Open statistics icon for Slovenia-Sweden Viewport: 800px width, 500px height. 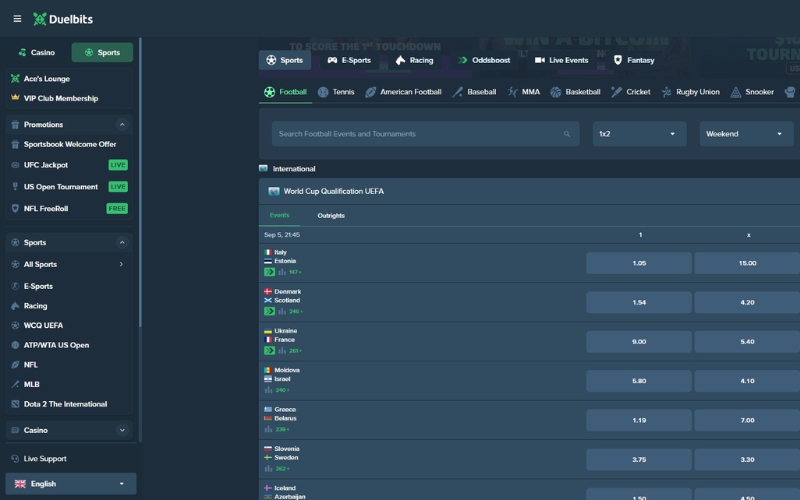268,468
